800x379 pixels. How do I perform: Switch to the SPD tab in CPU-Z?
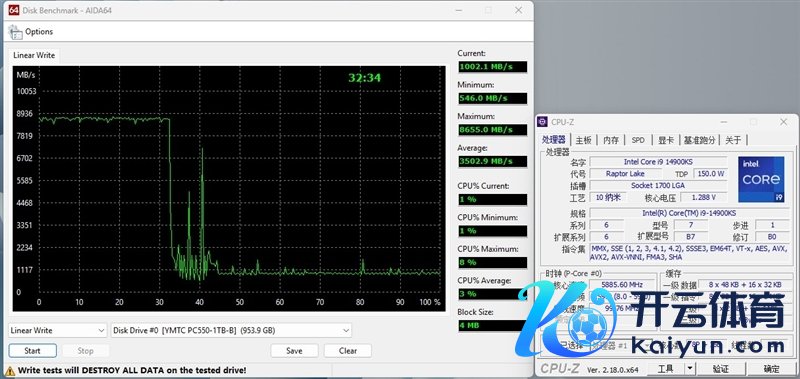[638, 140]
